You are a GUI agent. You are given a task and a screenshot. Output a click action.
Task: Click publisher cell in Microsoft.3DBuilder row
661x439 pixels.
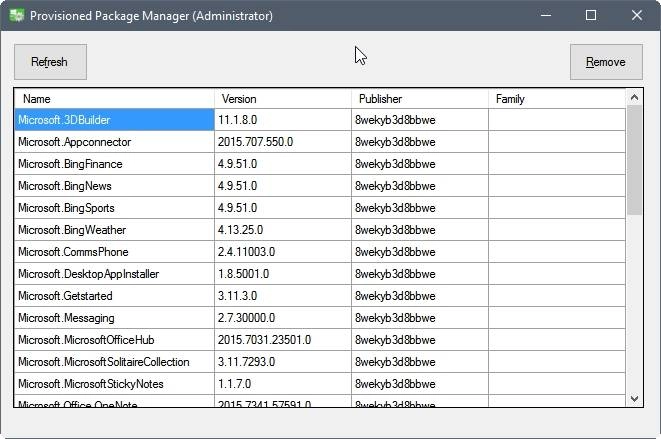click(x=420, y=120)
